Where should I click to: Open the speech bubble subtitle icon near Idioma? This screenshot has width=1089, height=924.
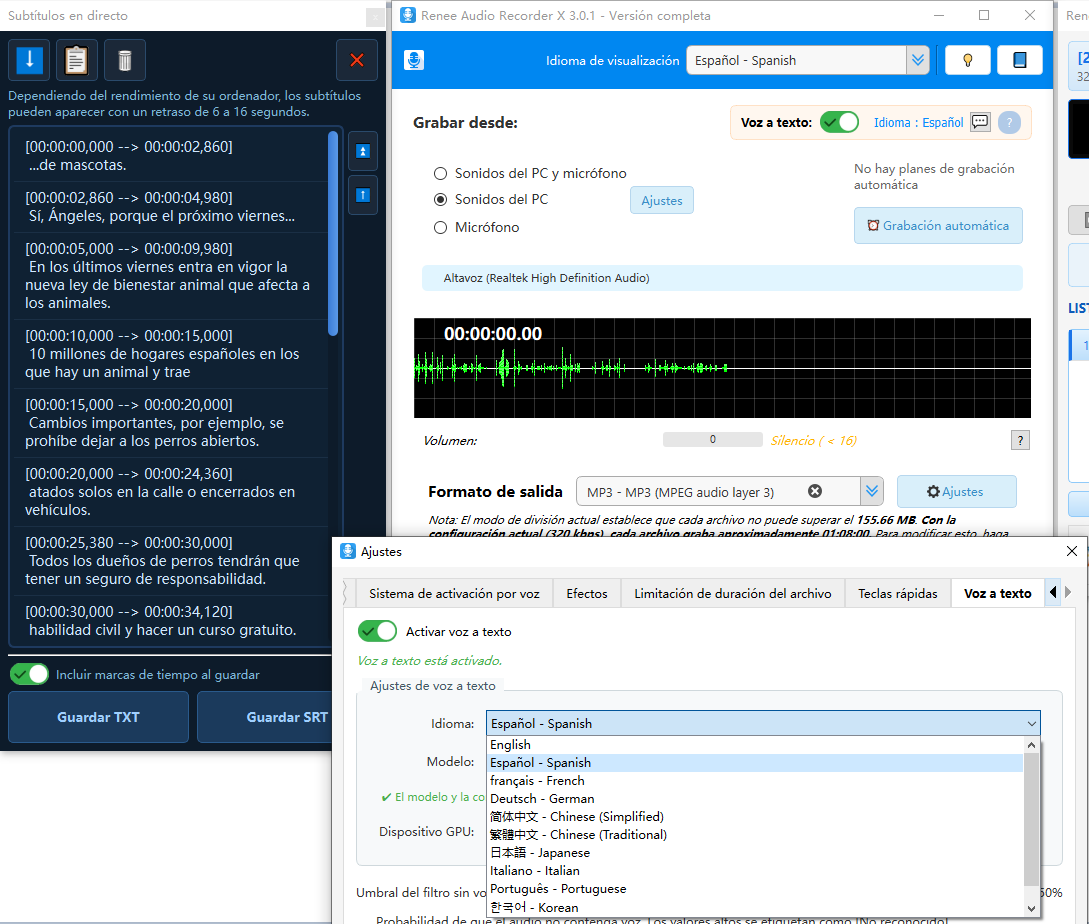tap(980, 122)
